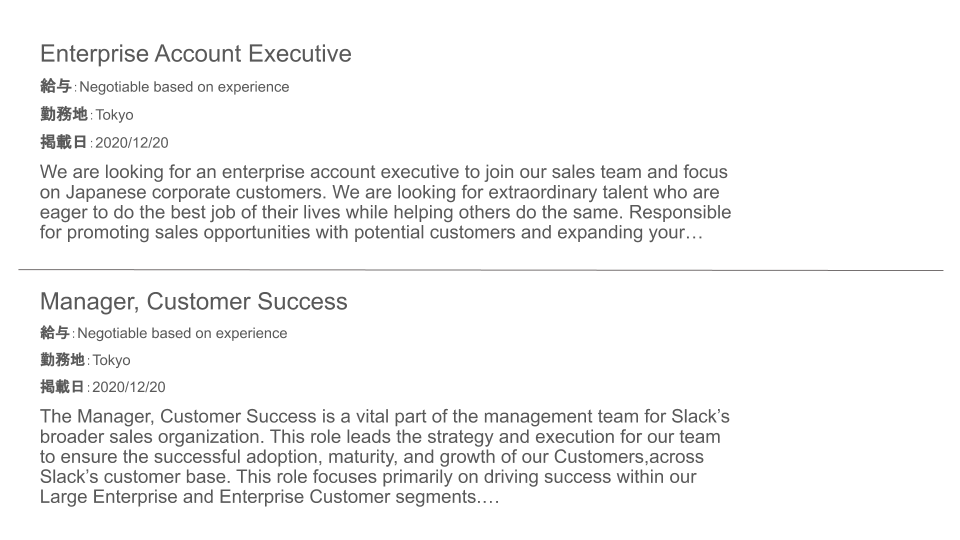Click the 給与 label in the first listing
Viewport: 960px width, 540px height.
[x=56, y=86]
